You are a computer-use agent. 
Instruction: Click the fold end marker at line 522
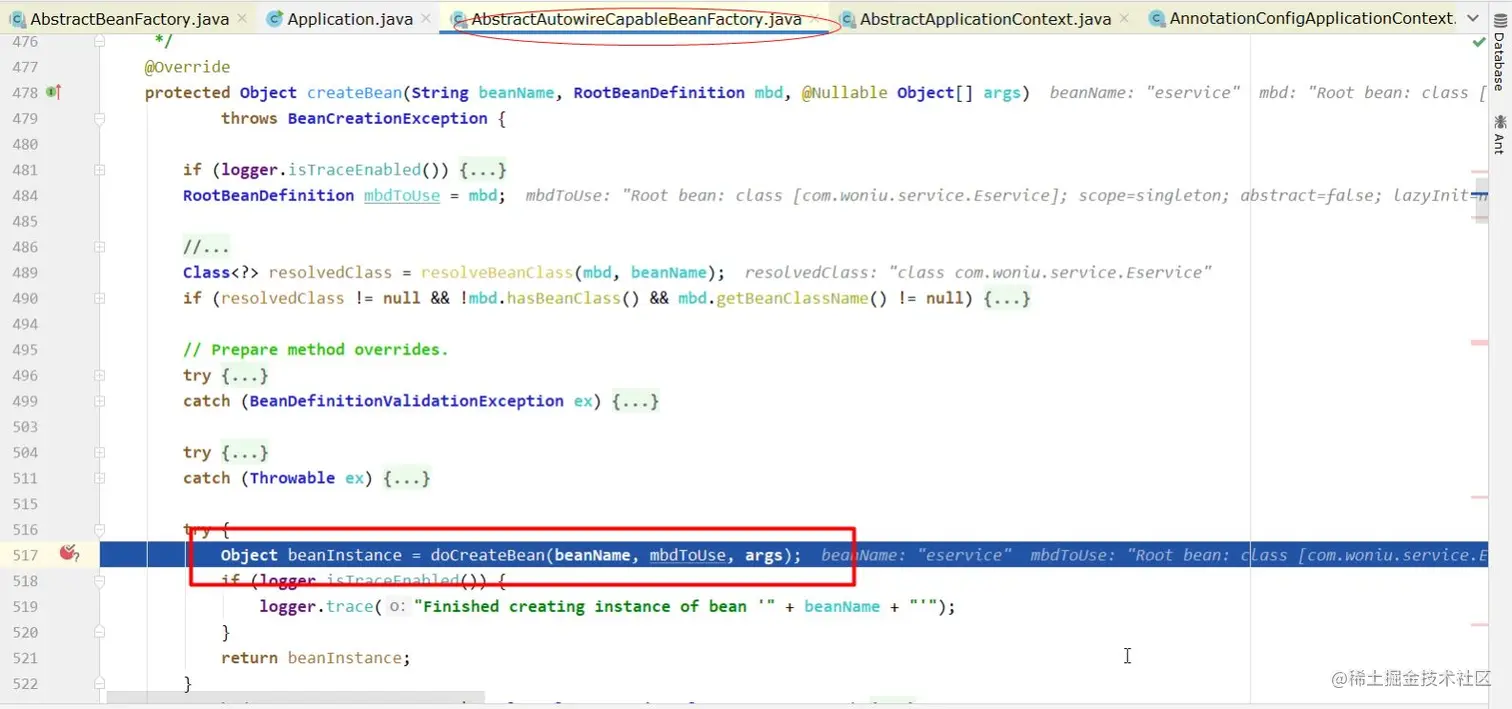point(100,683)
